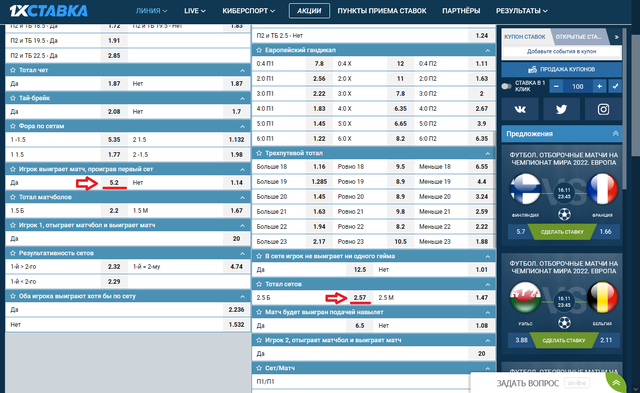This screenshot has width=640, height=393.
Task: Switch to Открытые ставки tab
Action: [580, 37]
